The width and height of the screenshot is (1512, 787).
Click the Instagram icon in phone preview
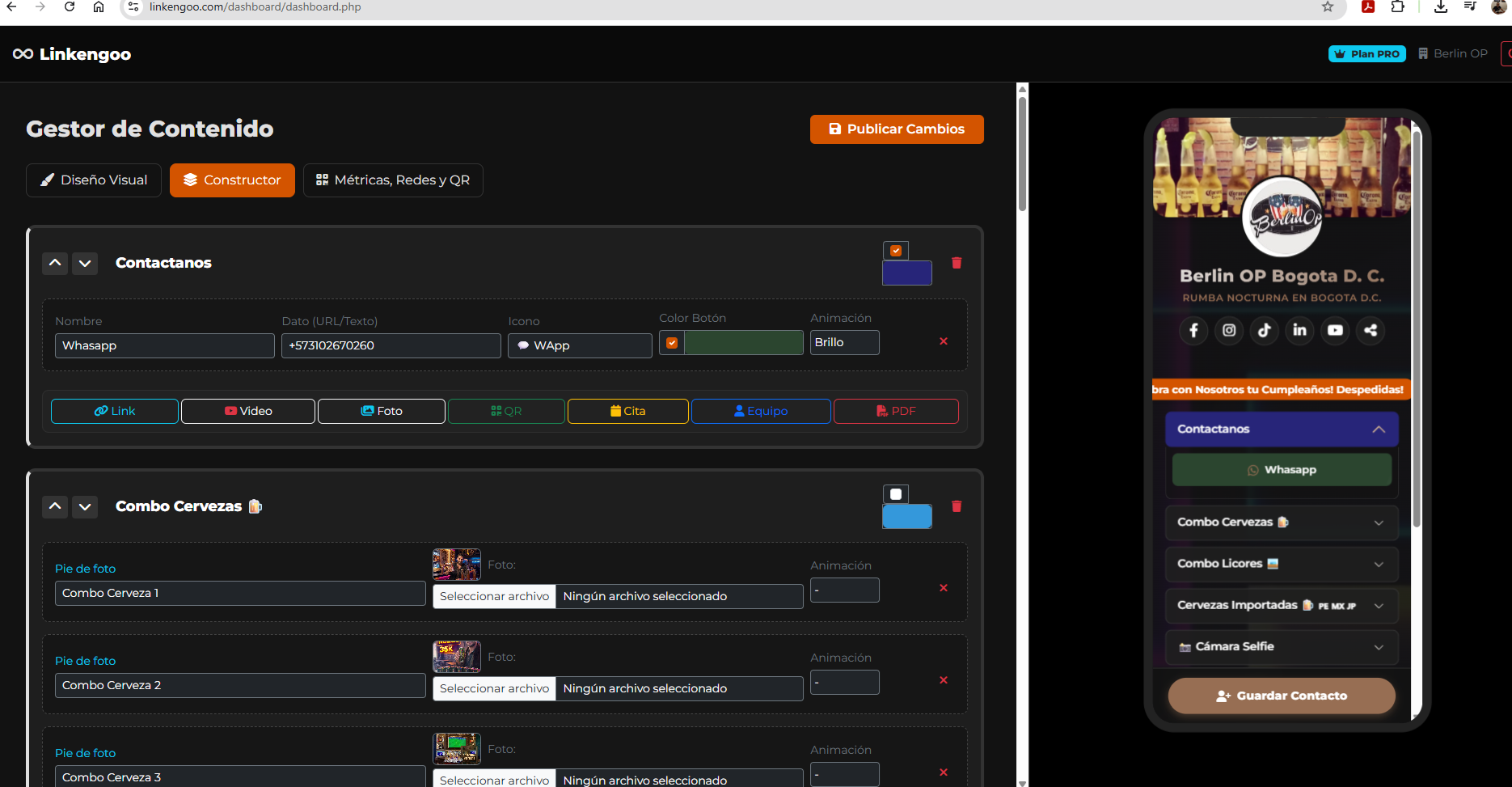[1229, 330]
